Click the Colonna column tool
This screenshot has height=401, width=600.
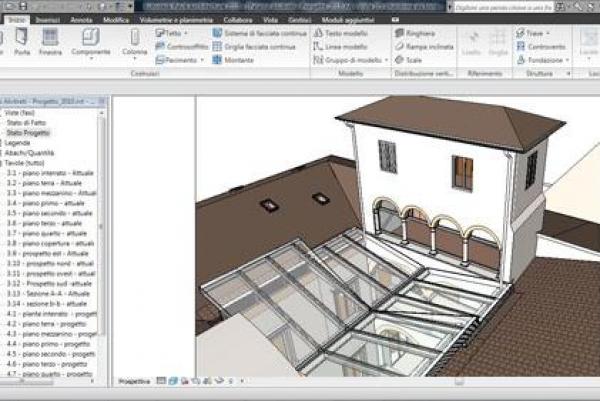(x=134, y=41)
